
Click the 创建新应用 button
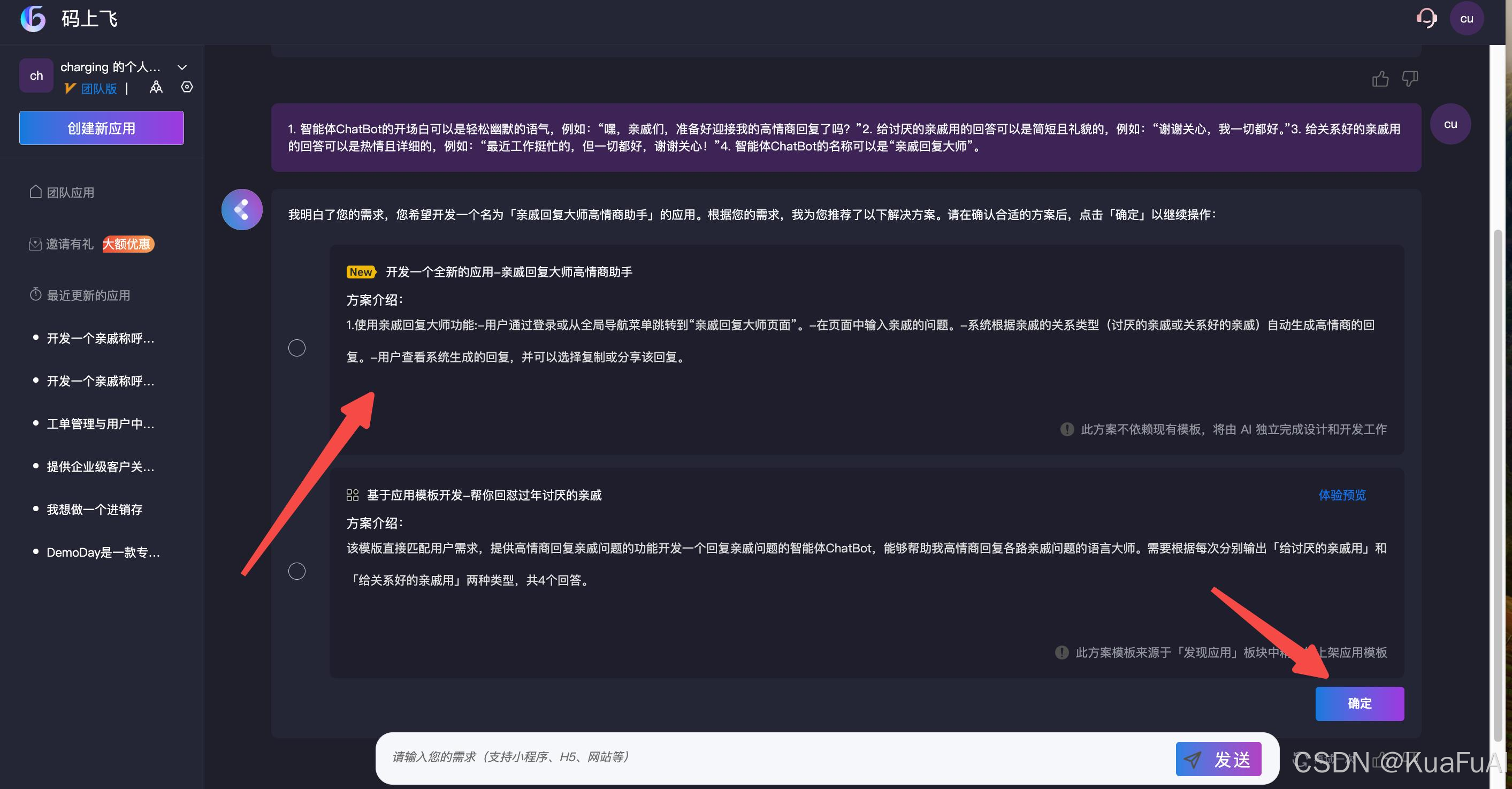pyautogui.click(x=102, y=128)
